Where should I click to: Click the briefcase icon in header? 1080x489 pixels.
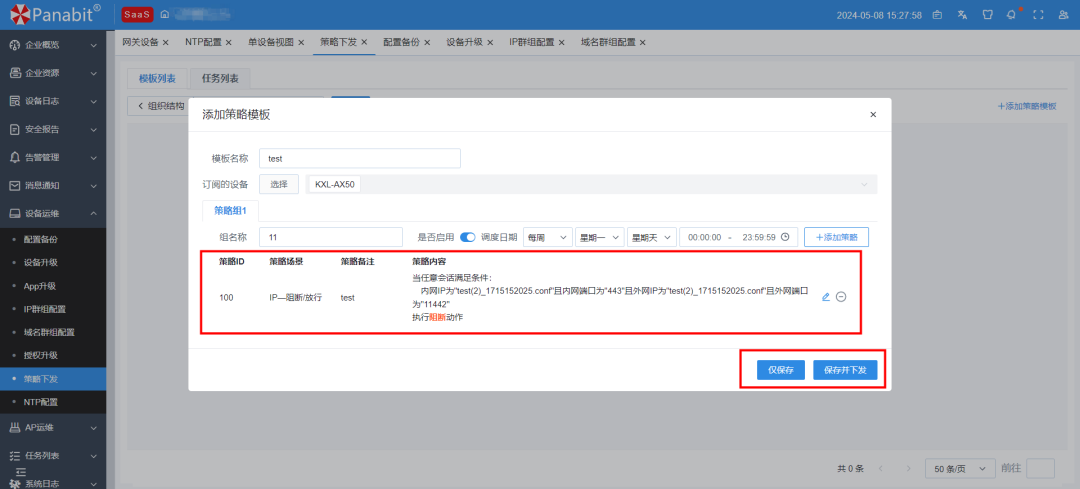click(x=937, y=14)
